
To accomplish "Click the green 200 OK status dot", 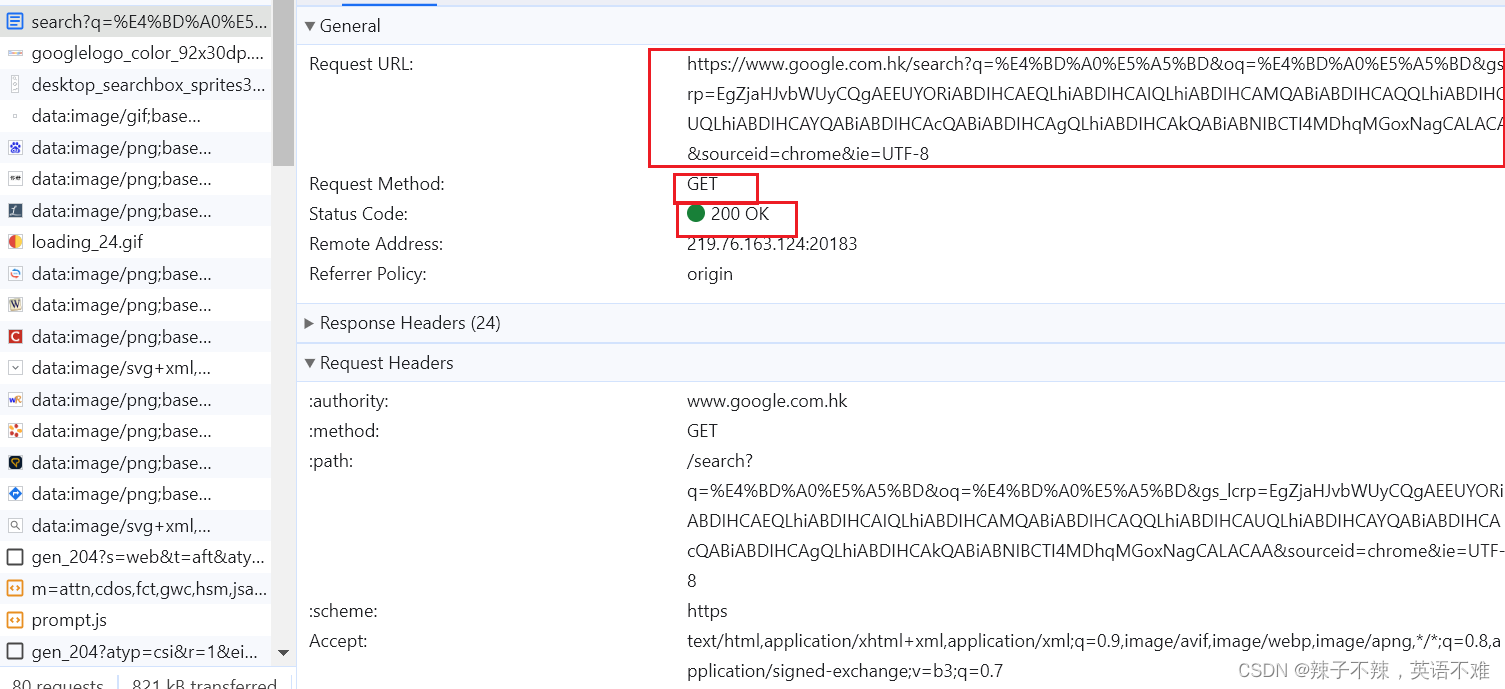I will coord(696,213).
